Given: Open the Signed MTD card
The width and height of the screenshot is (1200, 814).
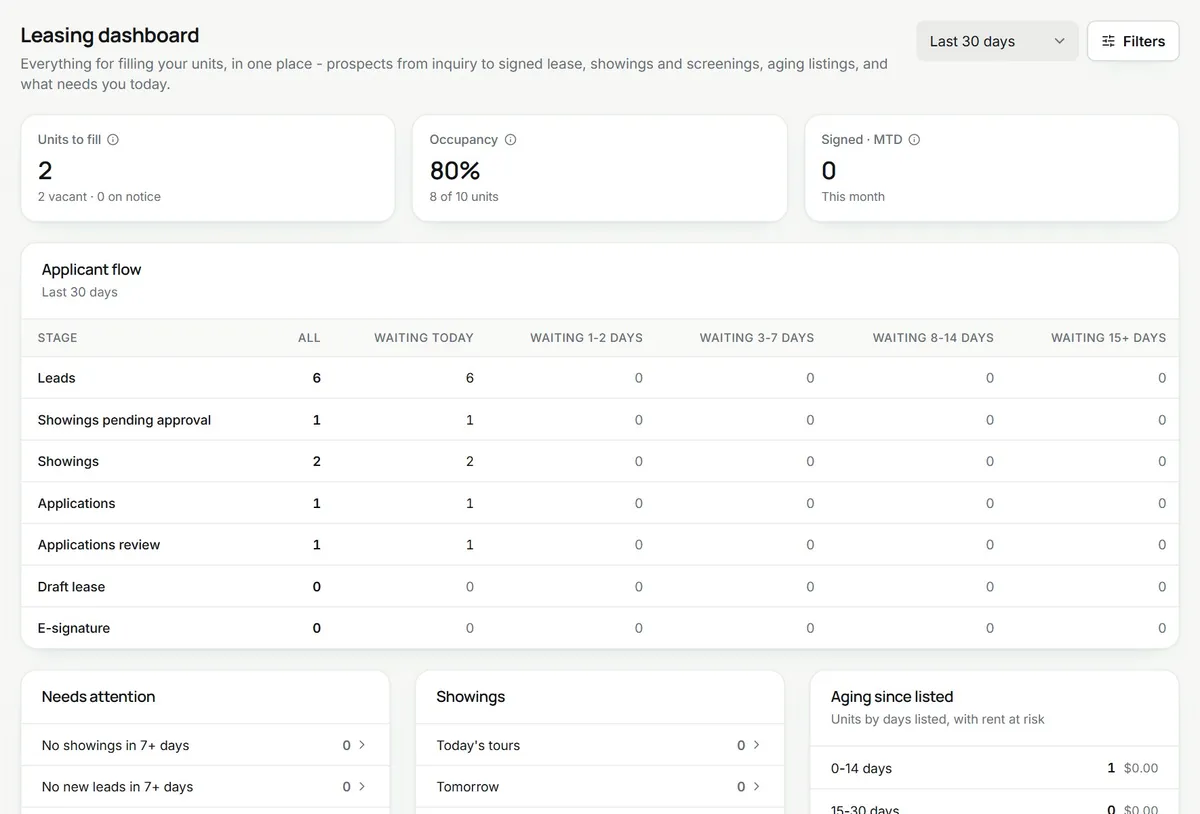Looking at the screenshot, I should pyautogui.click(x=992, y=168).
